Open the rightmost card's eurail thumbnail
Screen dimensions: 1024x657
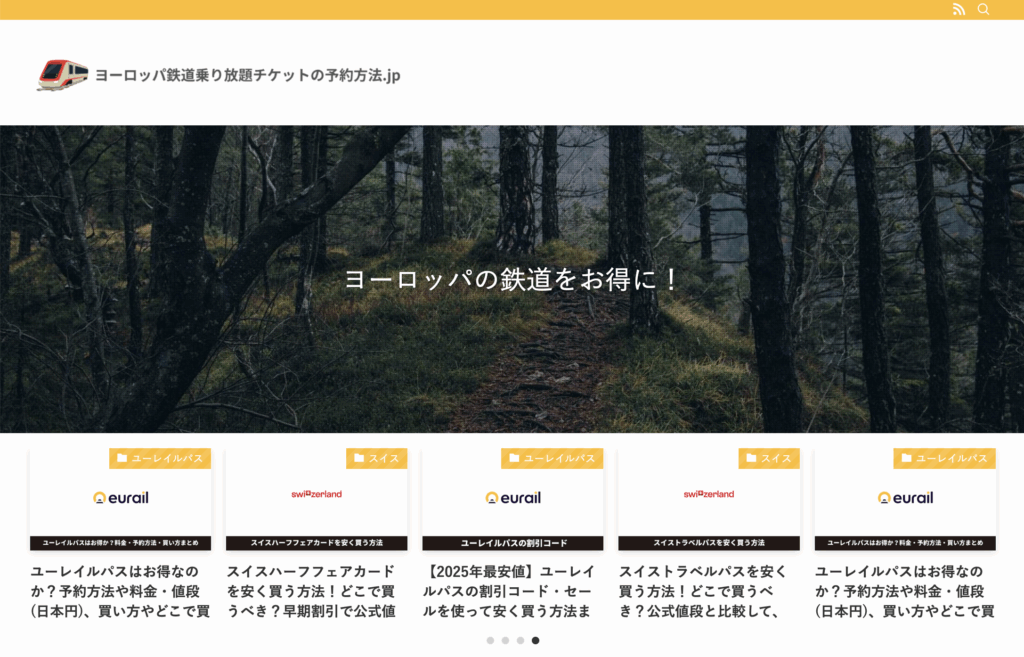[905, 500]
